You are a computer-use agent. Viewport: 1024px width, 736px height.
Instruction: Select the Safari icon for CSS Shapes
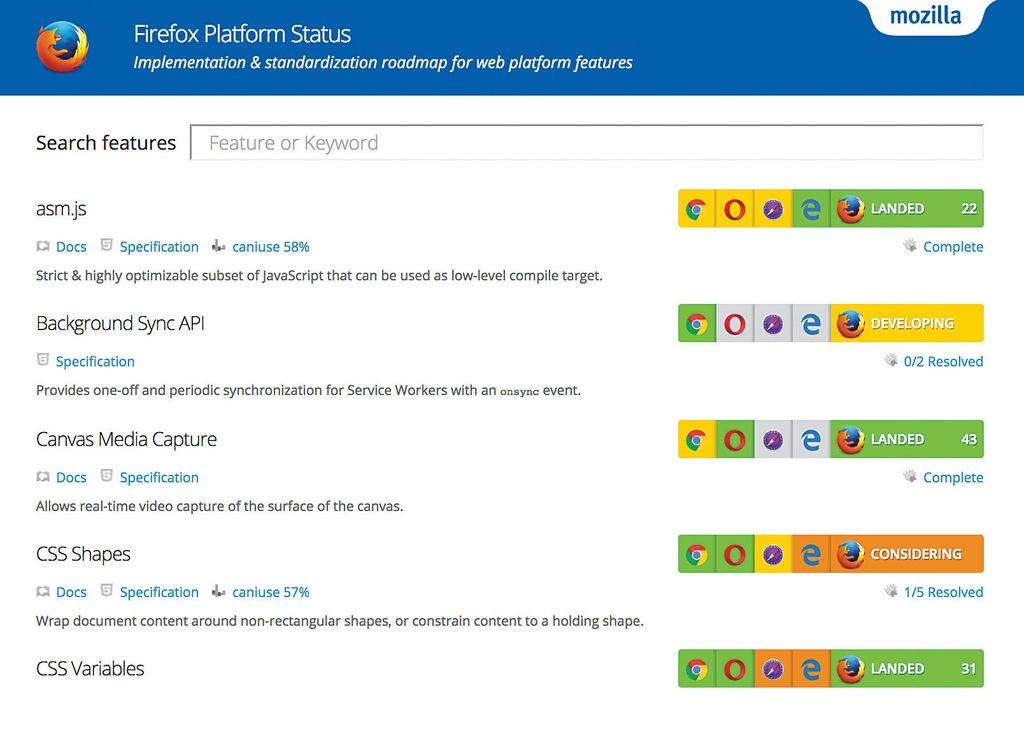pyautogui.click(x=773, y=553)
